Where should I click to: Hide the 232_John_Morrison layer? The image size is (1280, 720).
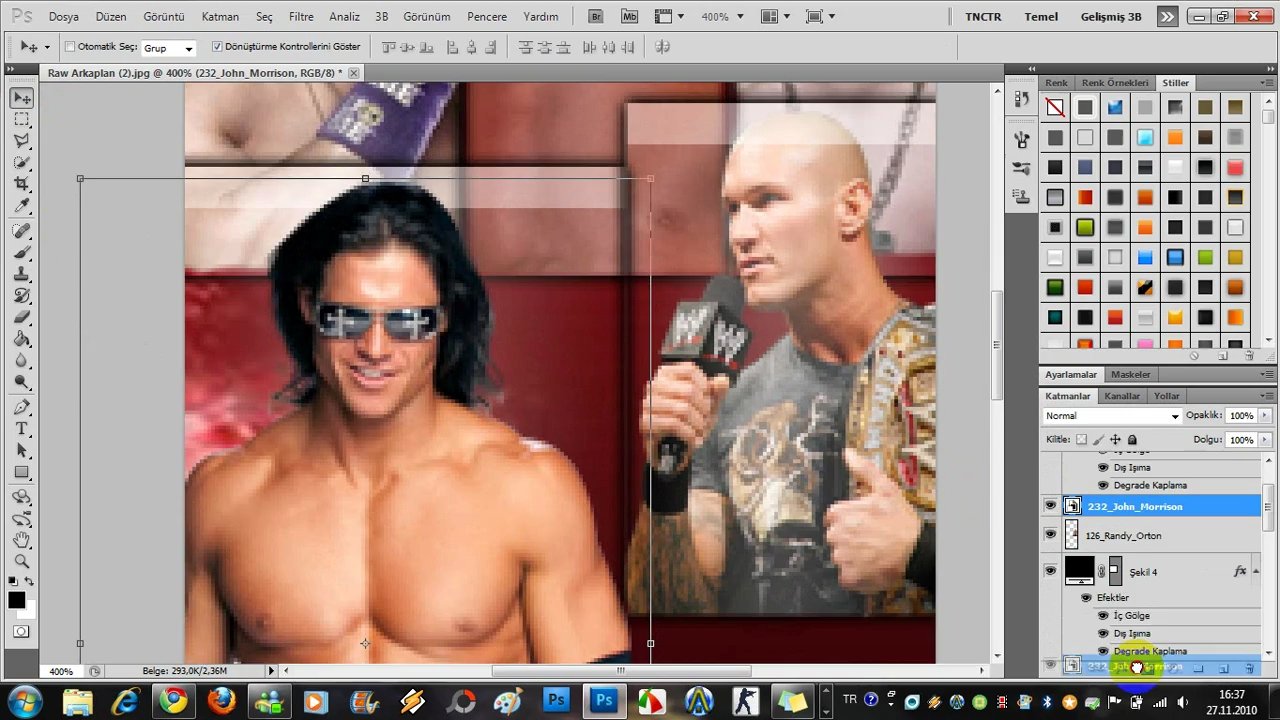point(1050,507)
